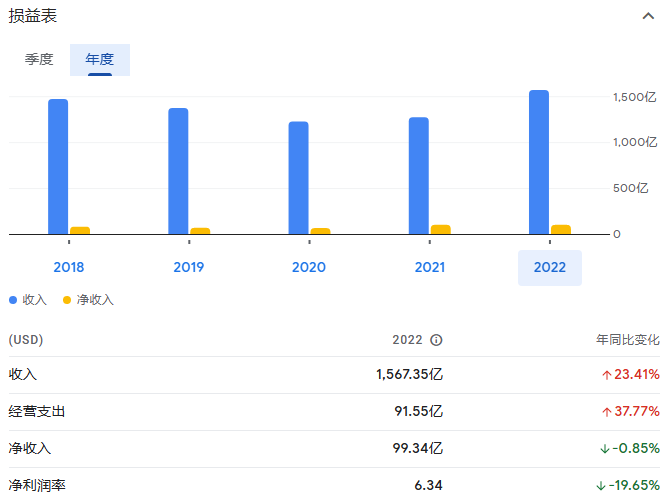Pick year 2021 below the chart
The height and width of the screenshot is (503, 668).
click(x=429, y=267)
